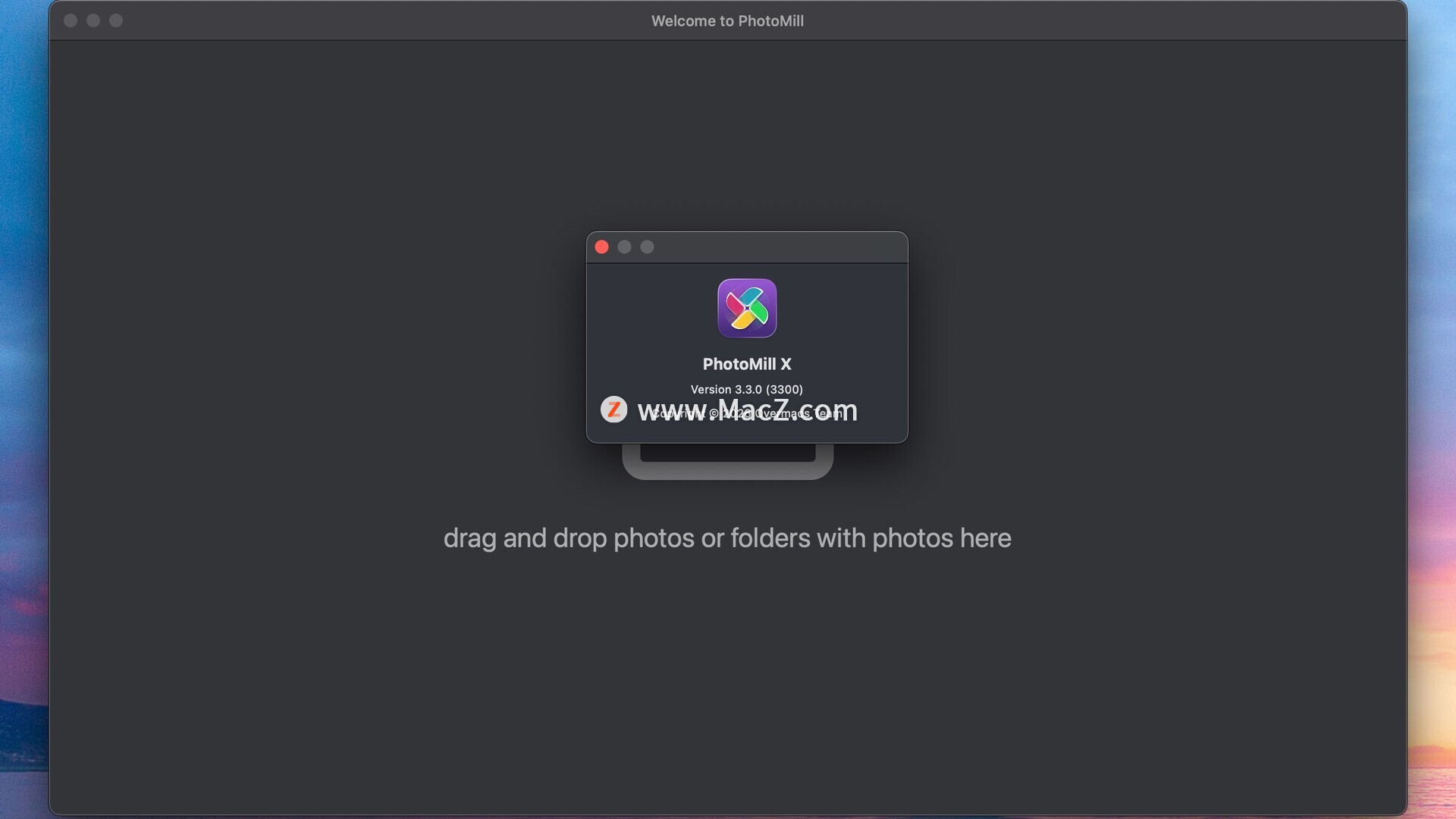Click the main window's dimmed minimize button
Viewport: 1456px width, 819px height.
tap(93, 20)
